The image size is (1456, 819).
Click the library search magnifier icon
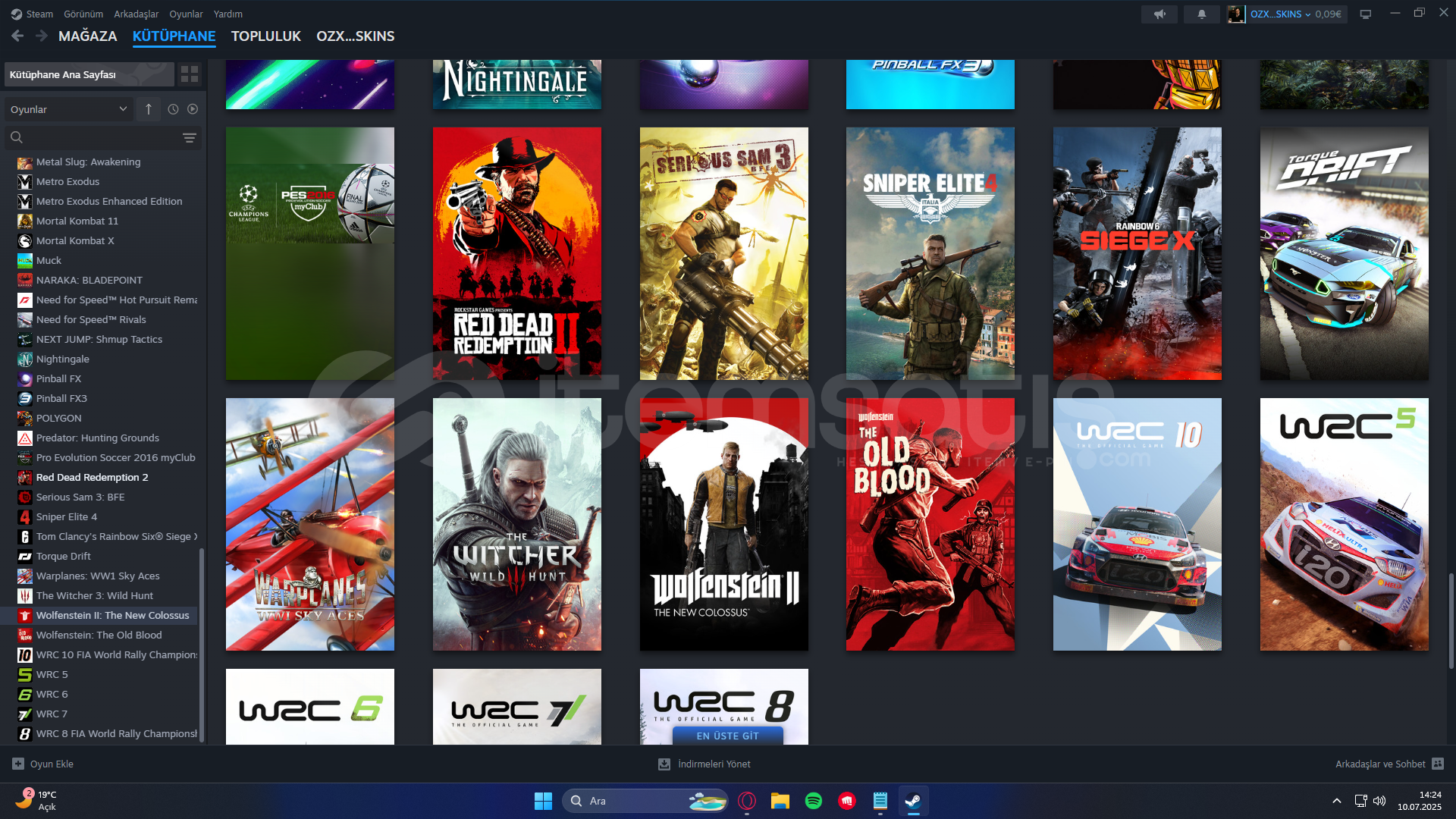17,137
